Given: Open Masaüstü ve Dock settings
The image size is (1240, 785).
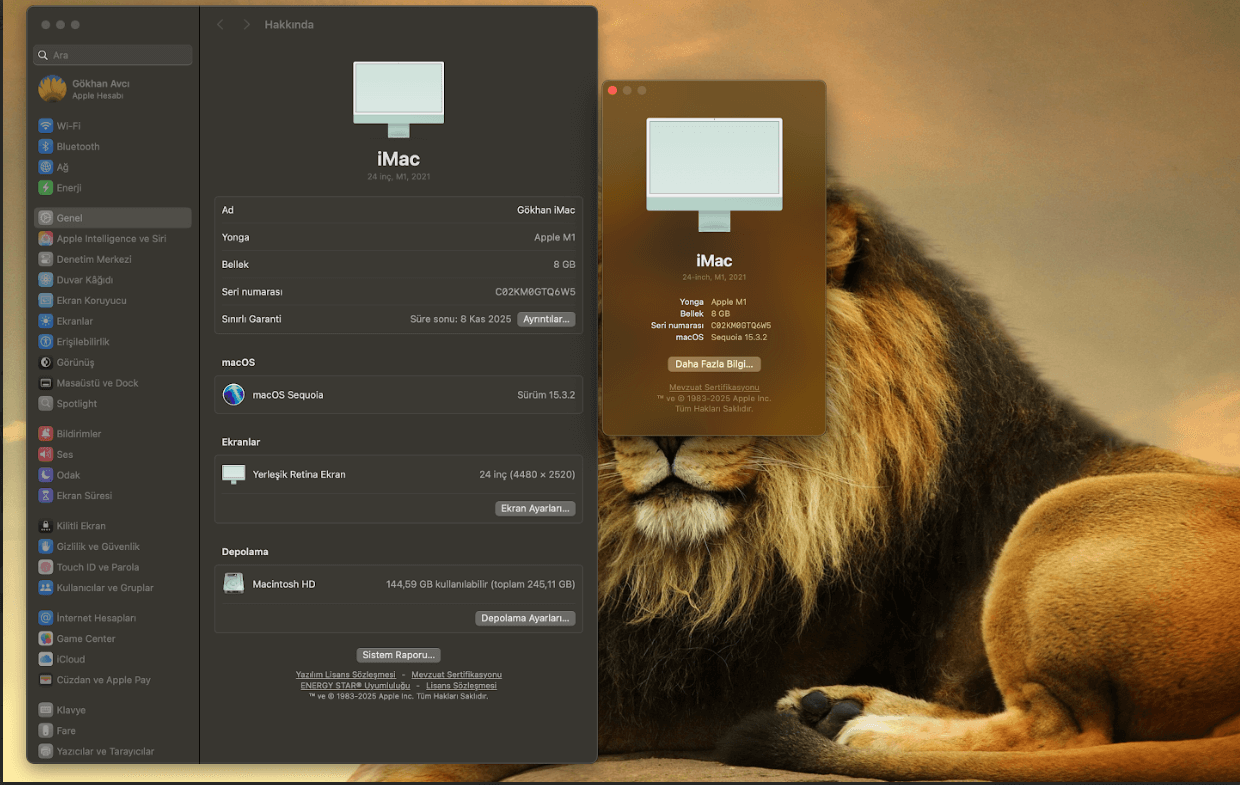Looking at the screenshot, I should 113,383.
